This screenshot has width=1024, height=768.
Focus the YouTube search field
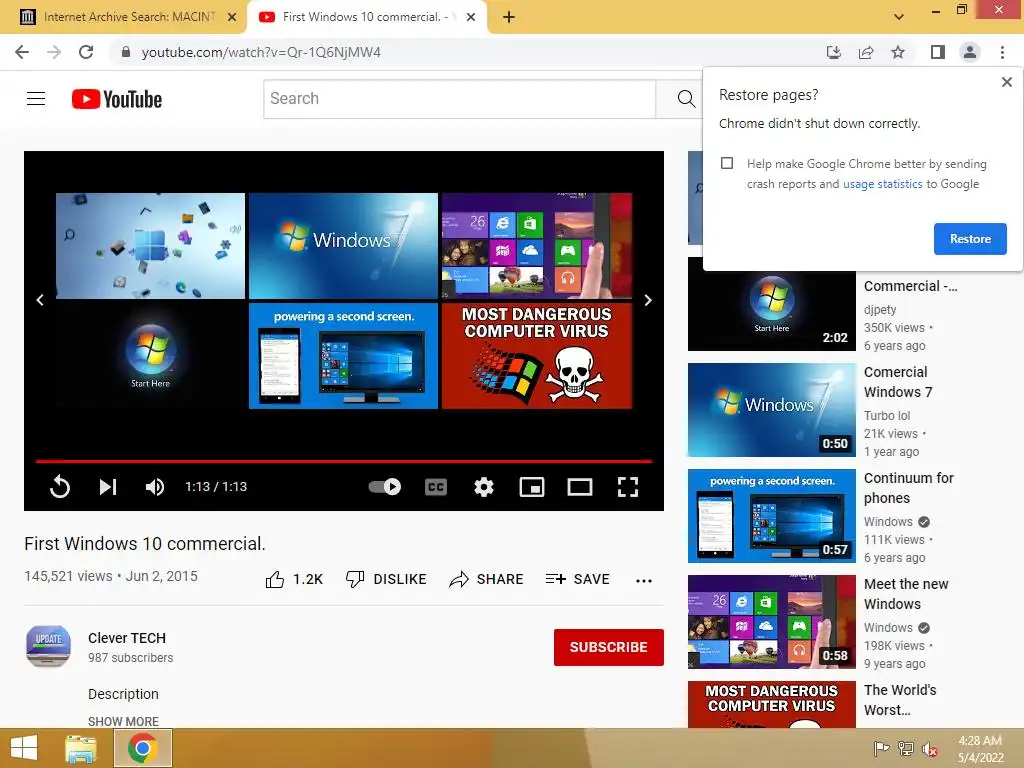459,99
